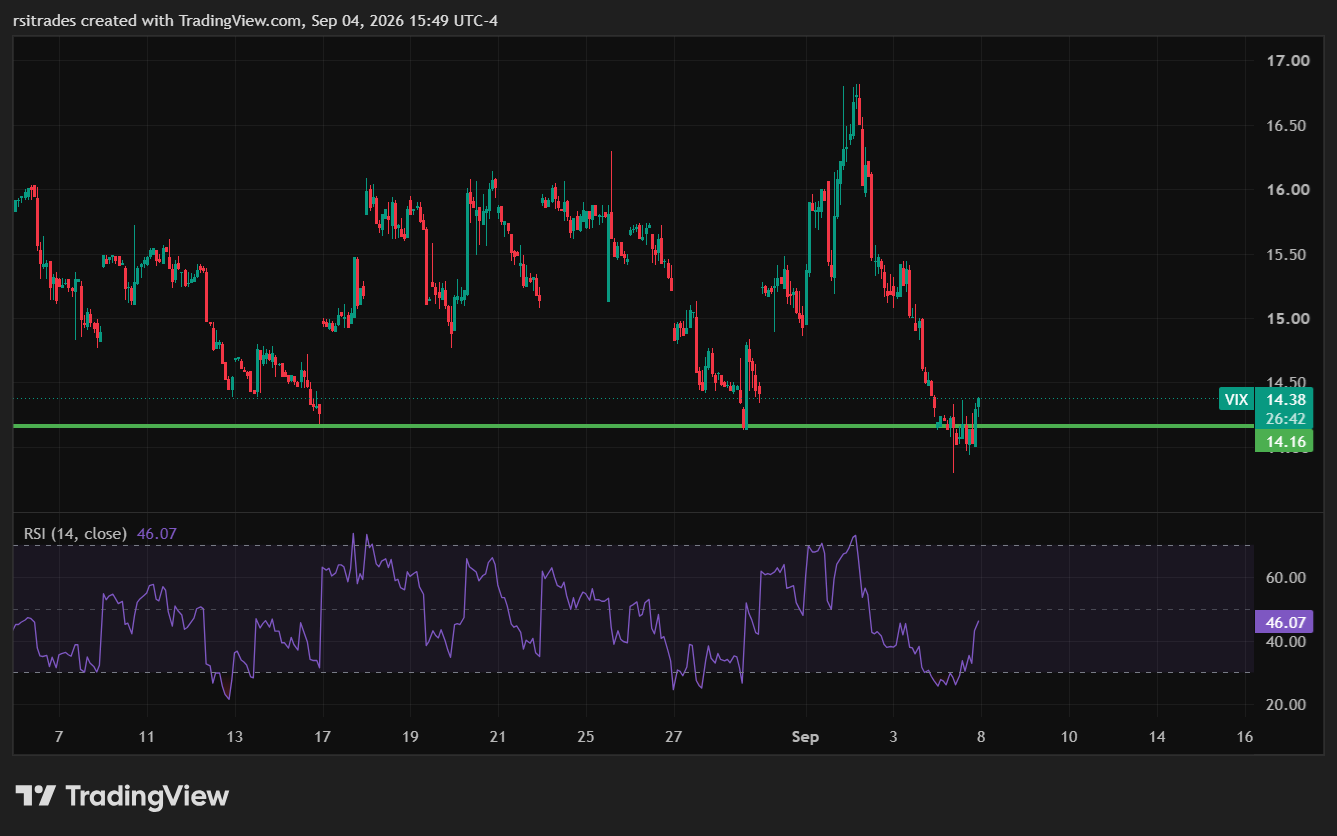Click date 14 on the time axis
Screen dimensions: 1337x836
pyautogui.click(x=1156, y=738)
